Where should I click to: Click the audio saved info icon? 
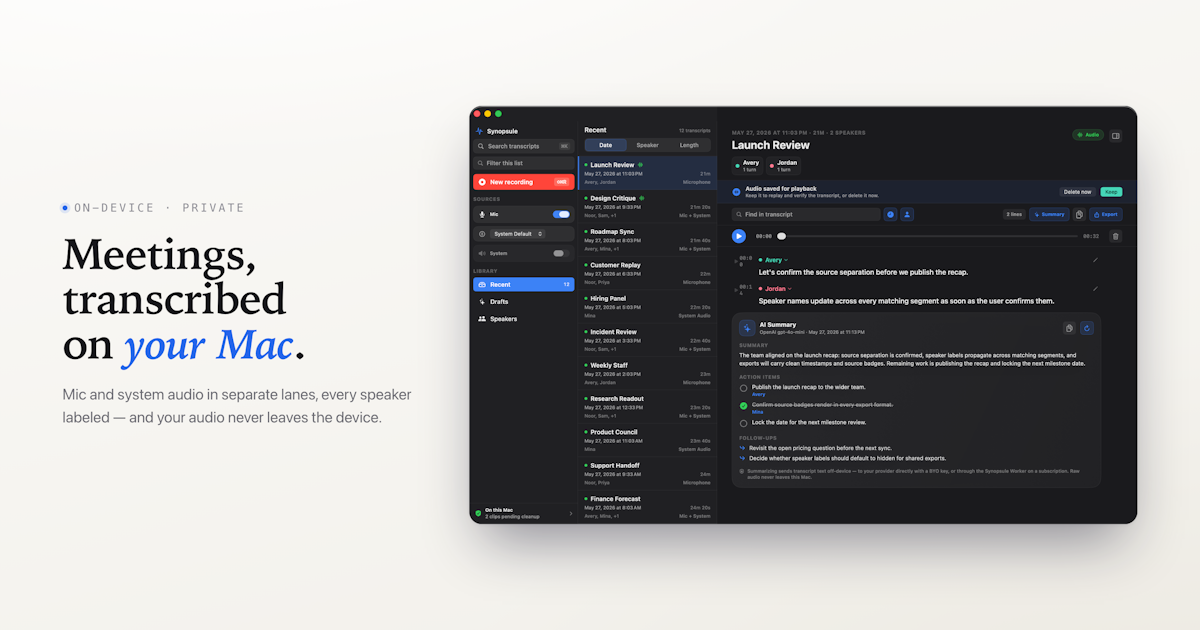pyautogui.click(x=737, y=191)
